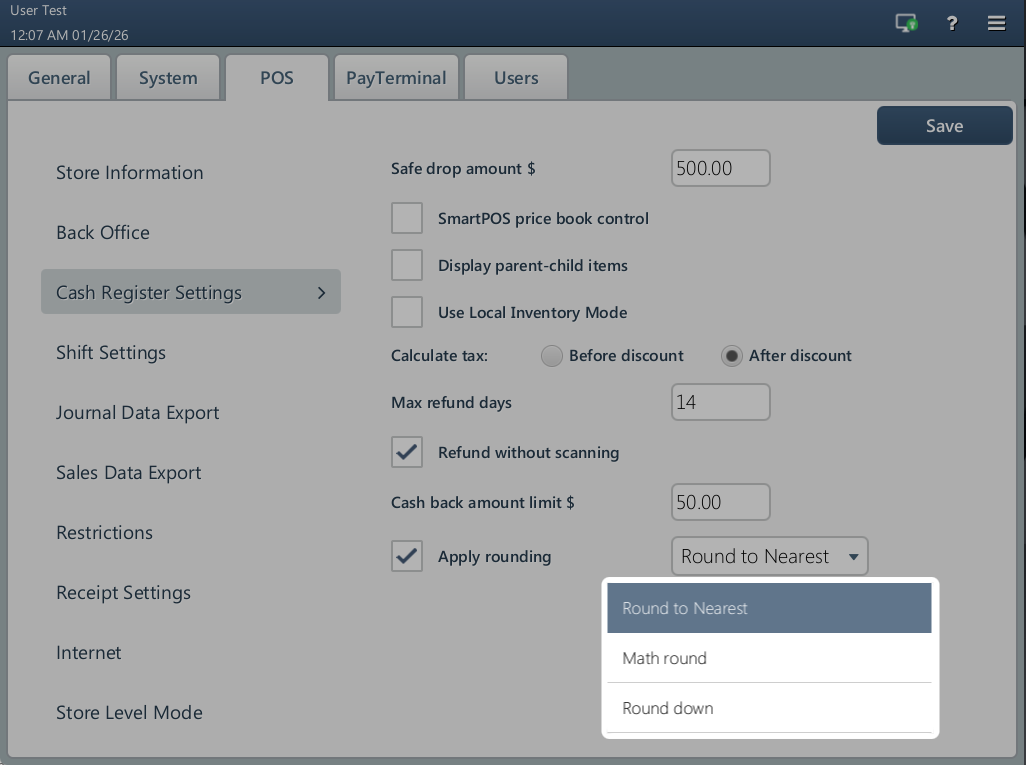Edit the Max refund days field
The width and height of the screenshot is (1026, 765).
(x=720, y=403)
